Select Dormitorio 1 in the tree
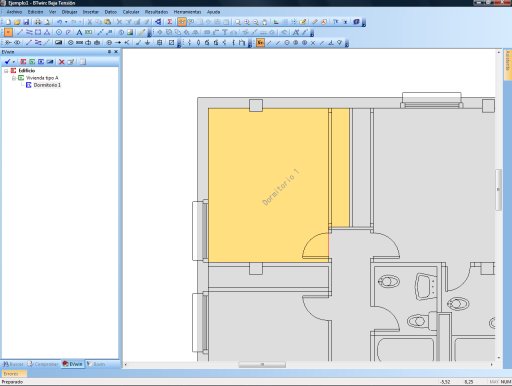The height and width of the screenshot is (386, 512). [47, 85]
